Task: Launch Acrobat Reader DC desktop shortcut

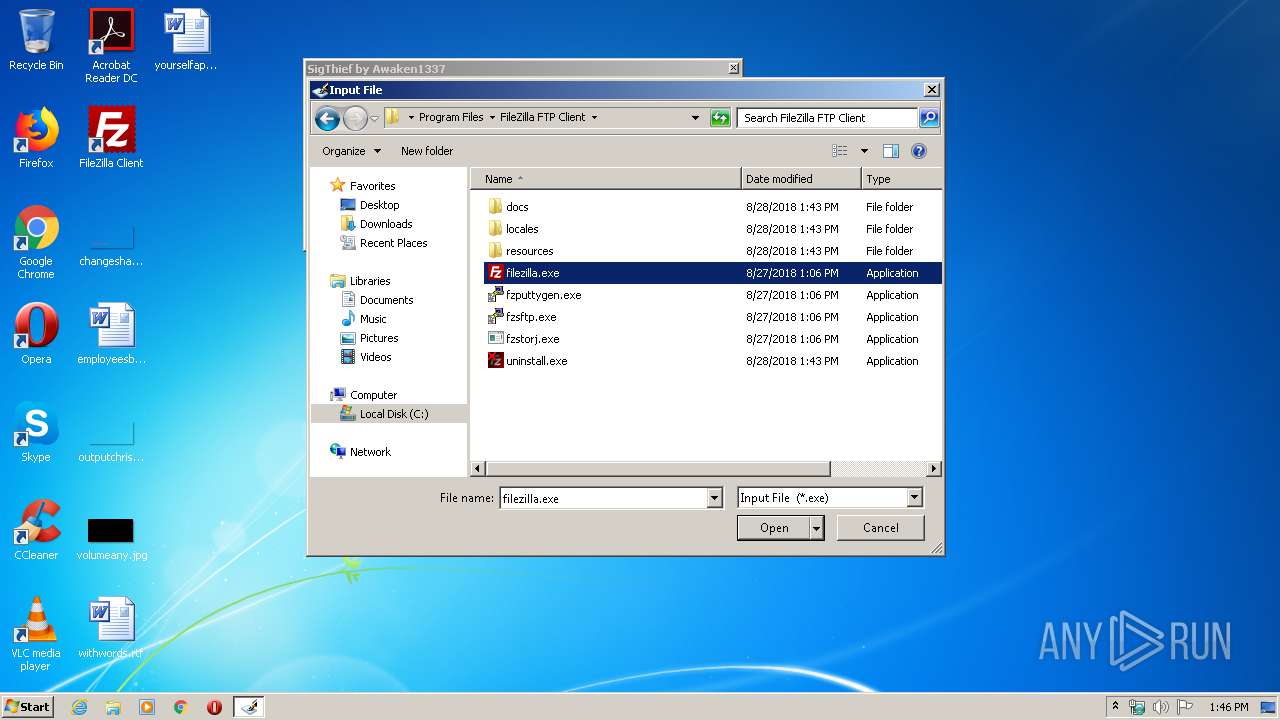Action: coord(111,45)
